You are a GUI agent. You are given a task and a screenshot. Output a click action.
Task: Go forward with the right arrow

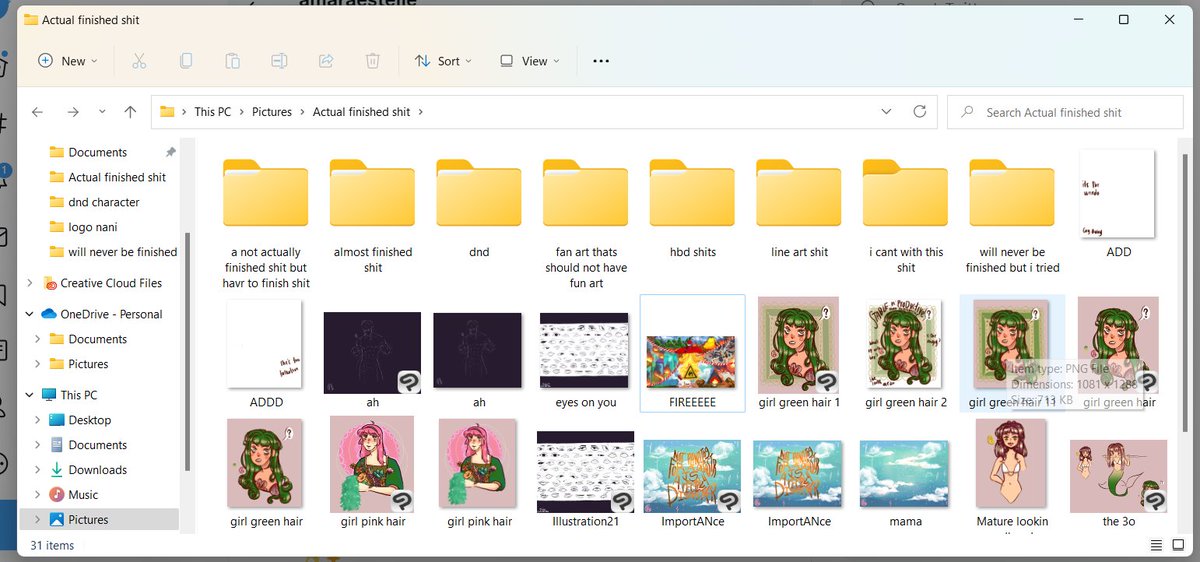coord(72,112)
